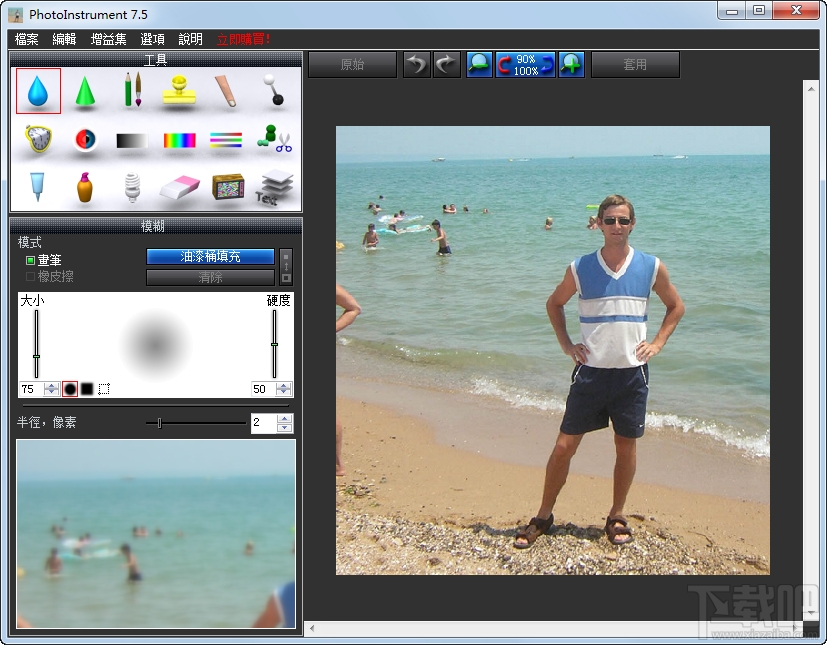Pick the TV noise Denoise tool
This screenshot has width=827, height=645.
[228, 187]
